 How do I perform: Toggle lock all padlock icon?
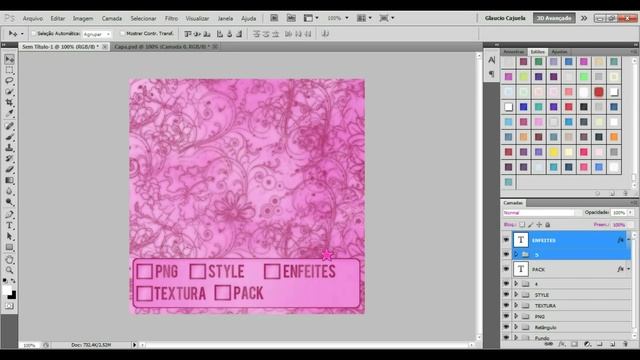(548, 224)
